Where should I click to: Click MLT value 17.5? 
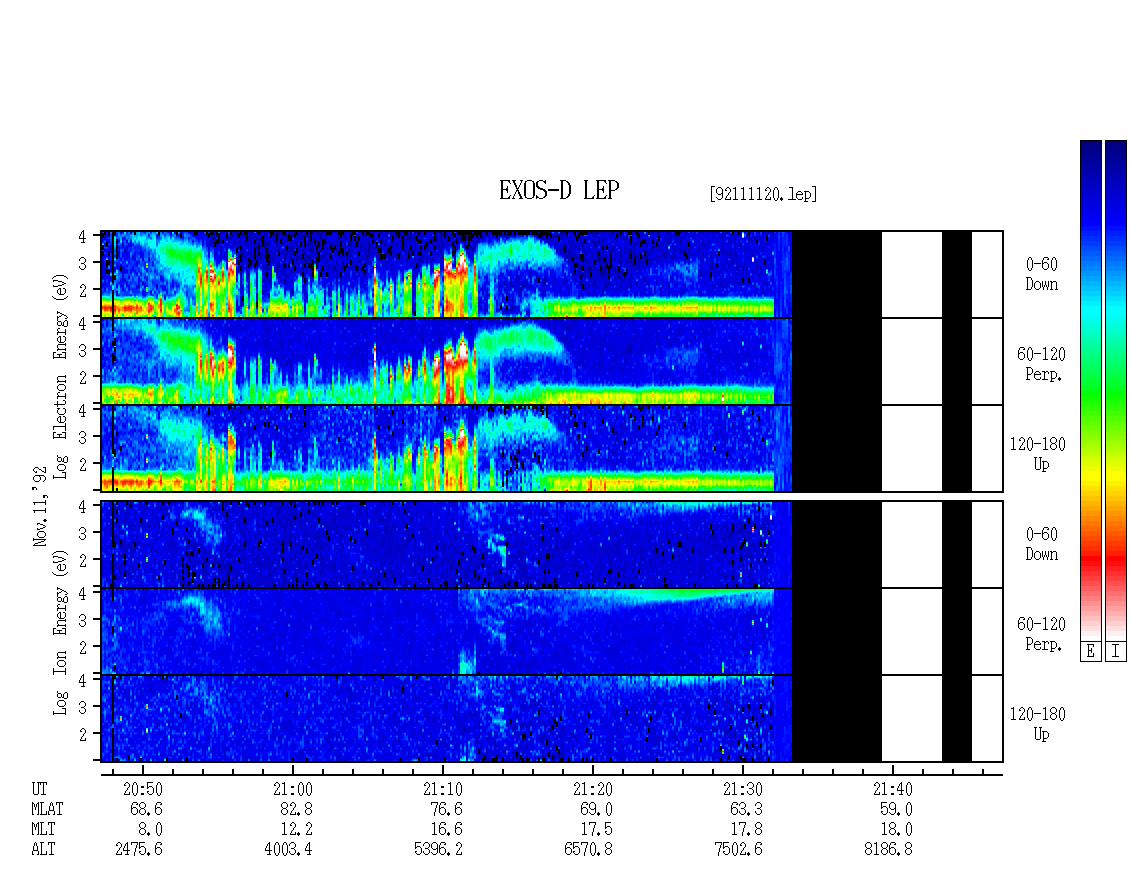(596, 830)
